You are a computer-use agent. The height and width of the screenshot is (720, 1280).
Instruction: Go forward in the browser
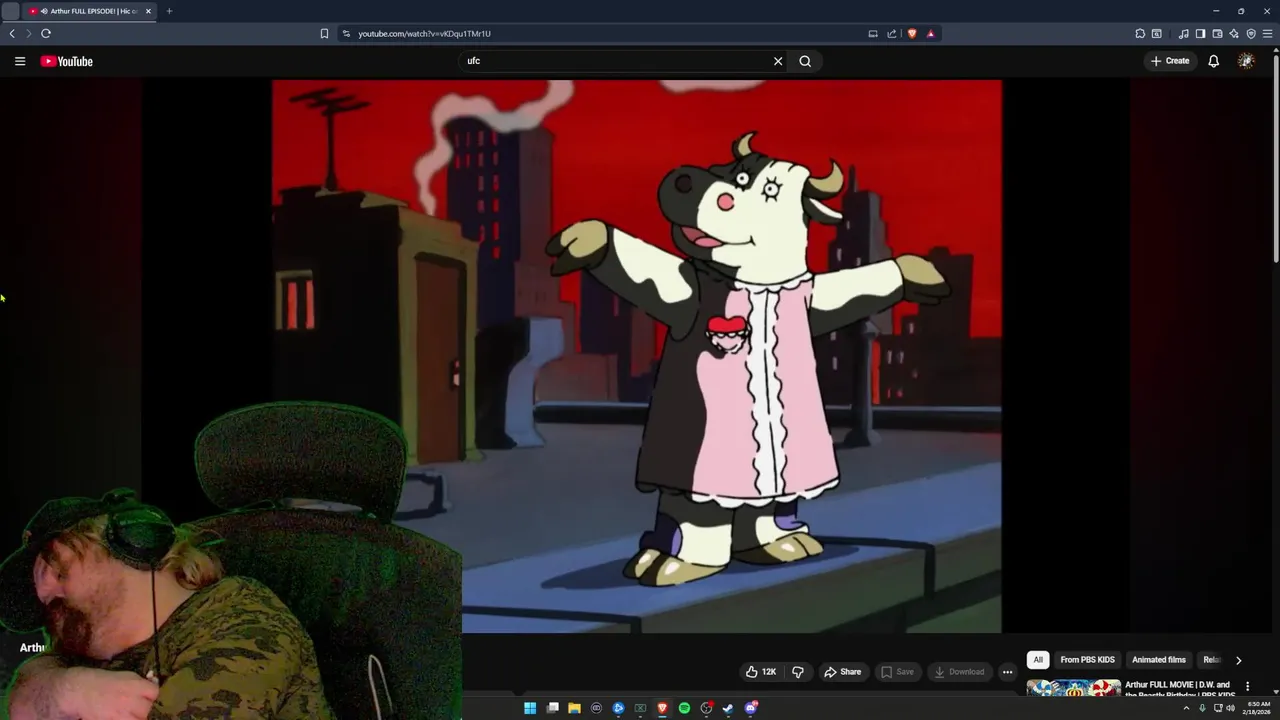click(28, 33)
